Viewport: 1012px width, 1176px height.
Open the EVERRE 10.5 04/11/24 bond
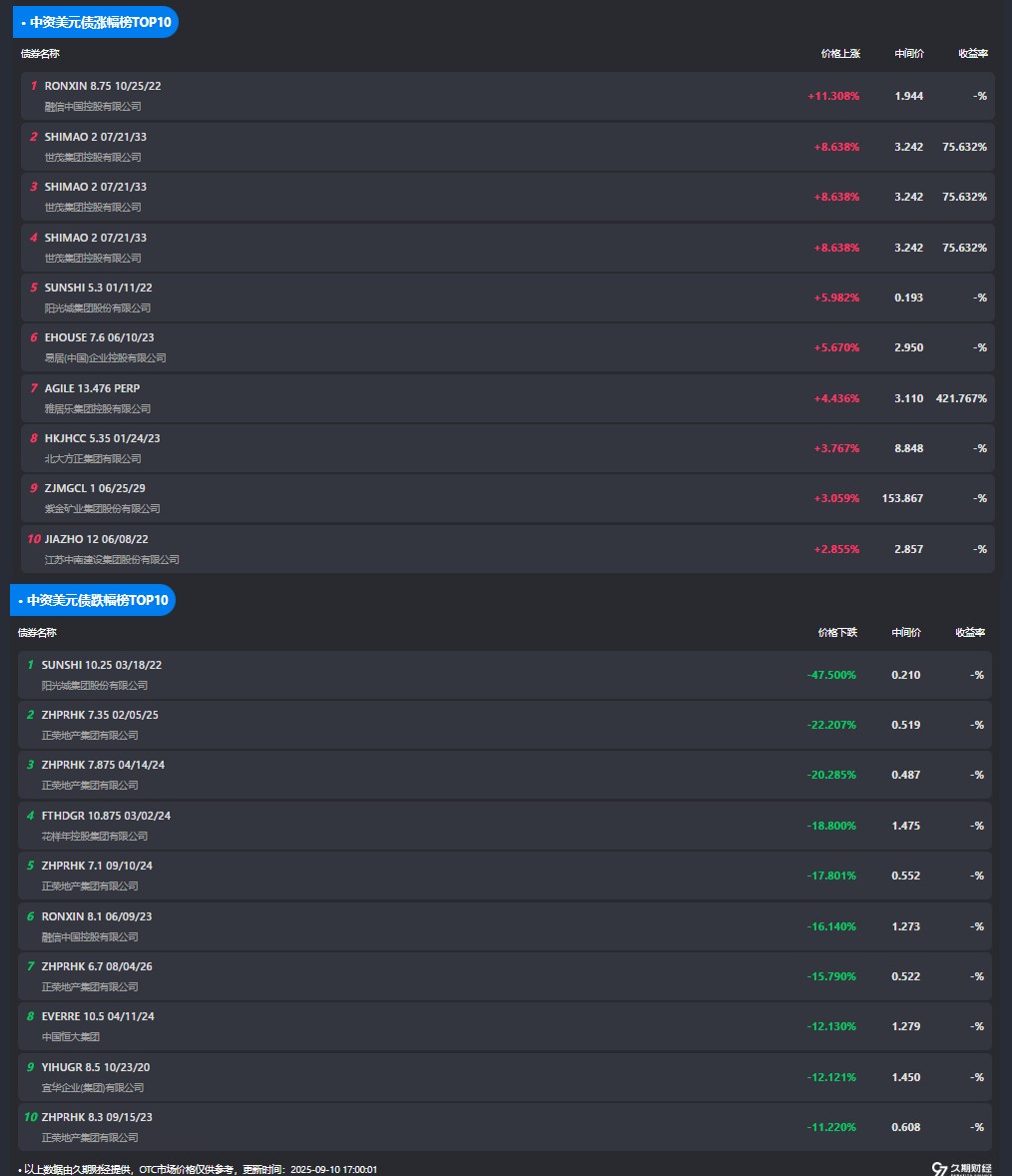pos(98,1016)
